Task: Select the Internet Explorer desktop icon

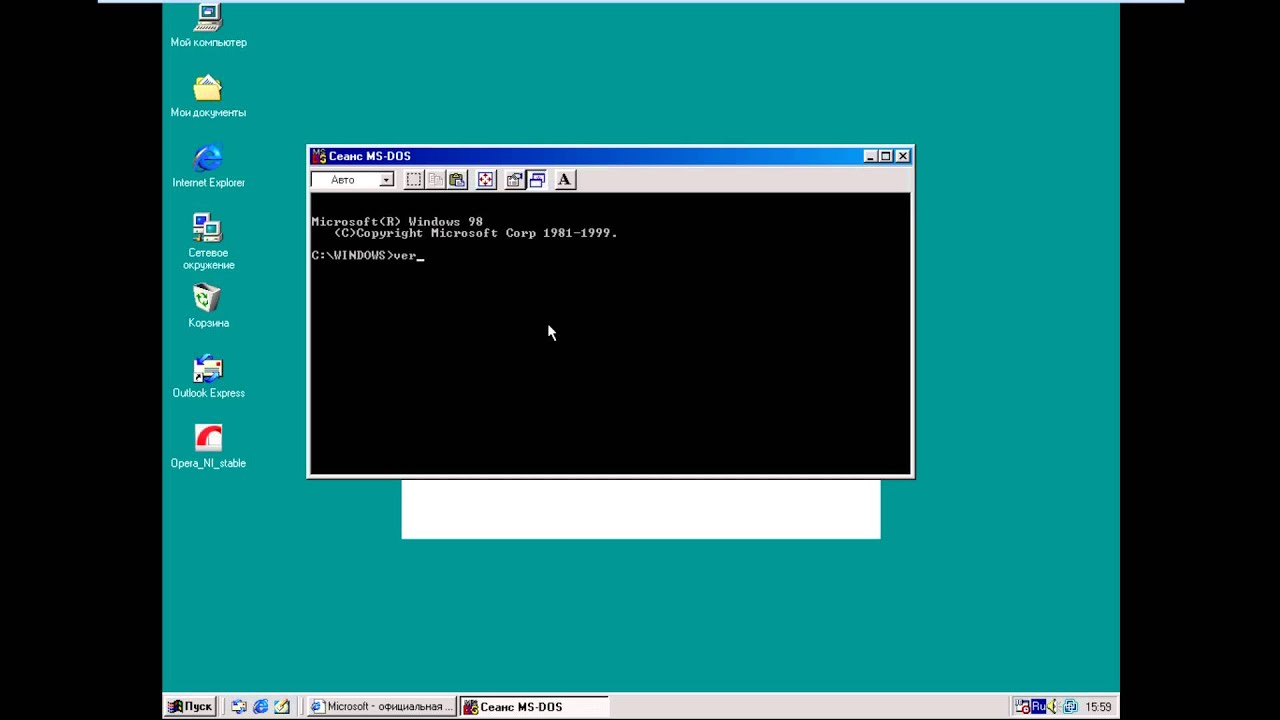Action: (208, 166)
